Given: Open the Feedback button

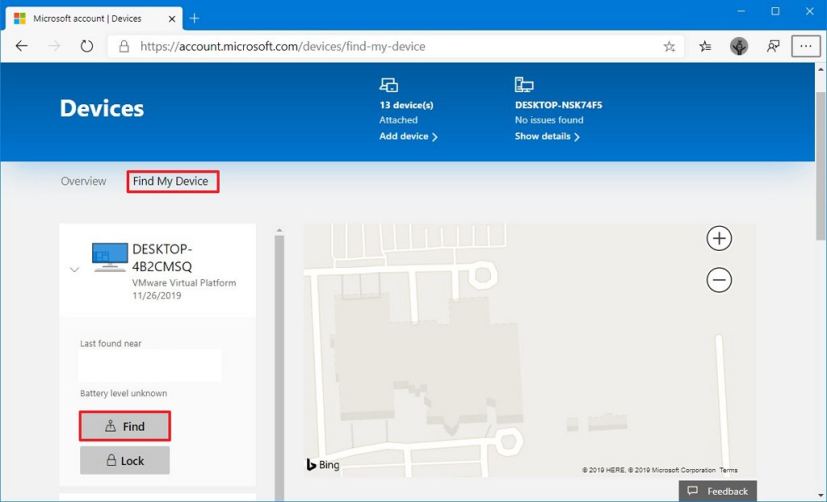Looking at the screenshot, I should 718,491.
